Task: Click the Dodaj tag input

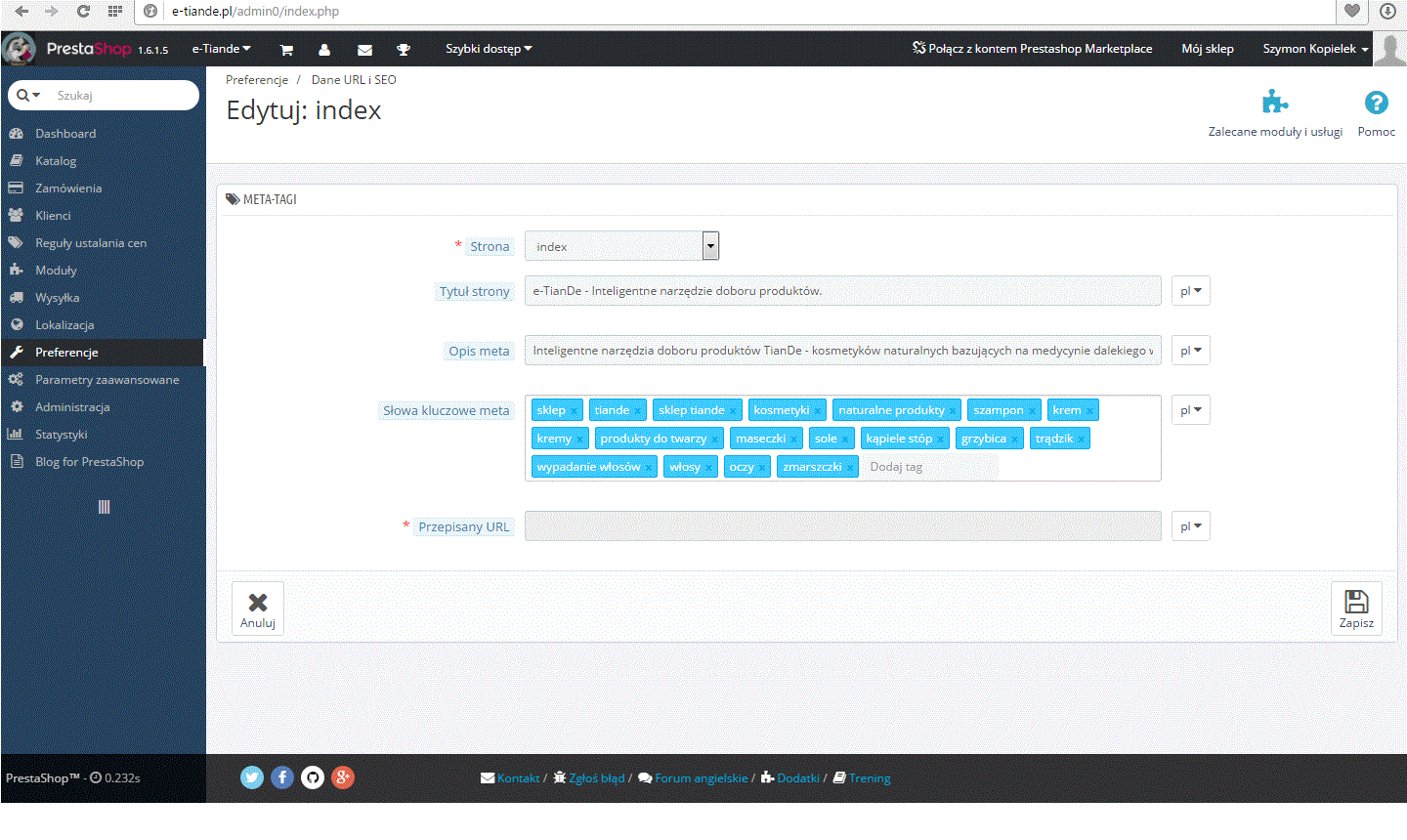Action: point(929,467)
